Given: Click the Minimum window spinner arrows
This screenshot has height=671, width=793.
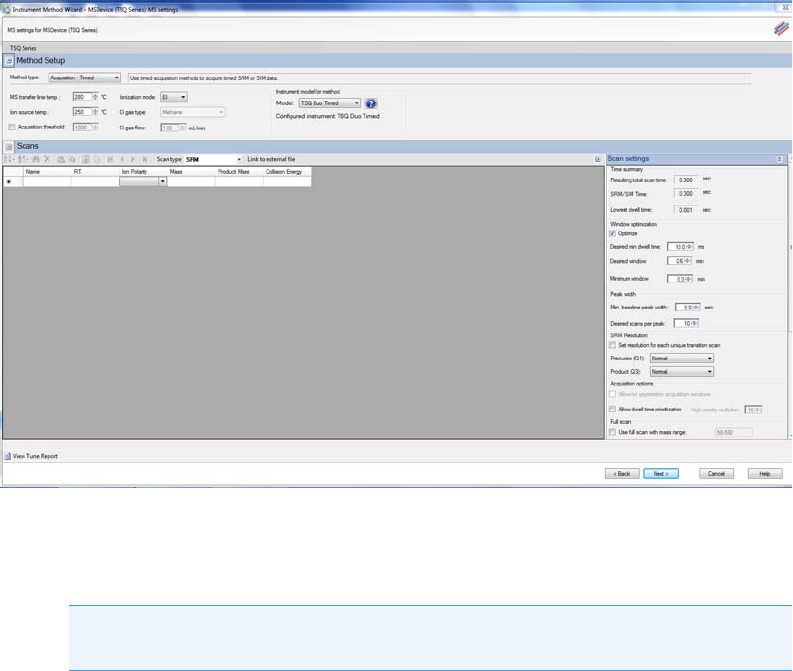Looking at the screenshot, I should click(688, 279).
